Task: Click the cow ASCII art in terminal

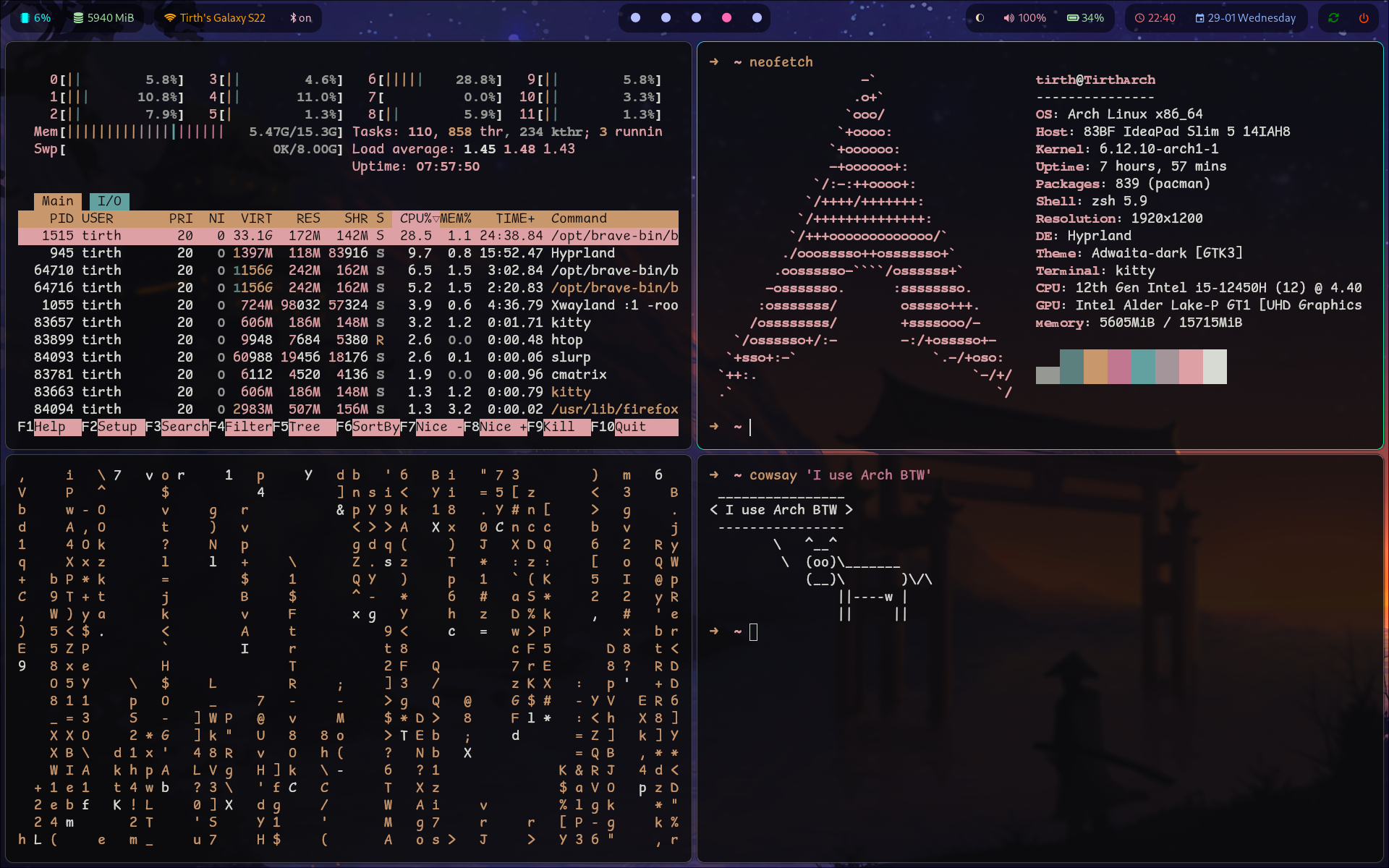Action: click(x=854, y=579)
